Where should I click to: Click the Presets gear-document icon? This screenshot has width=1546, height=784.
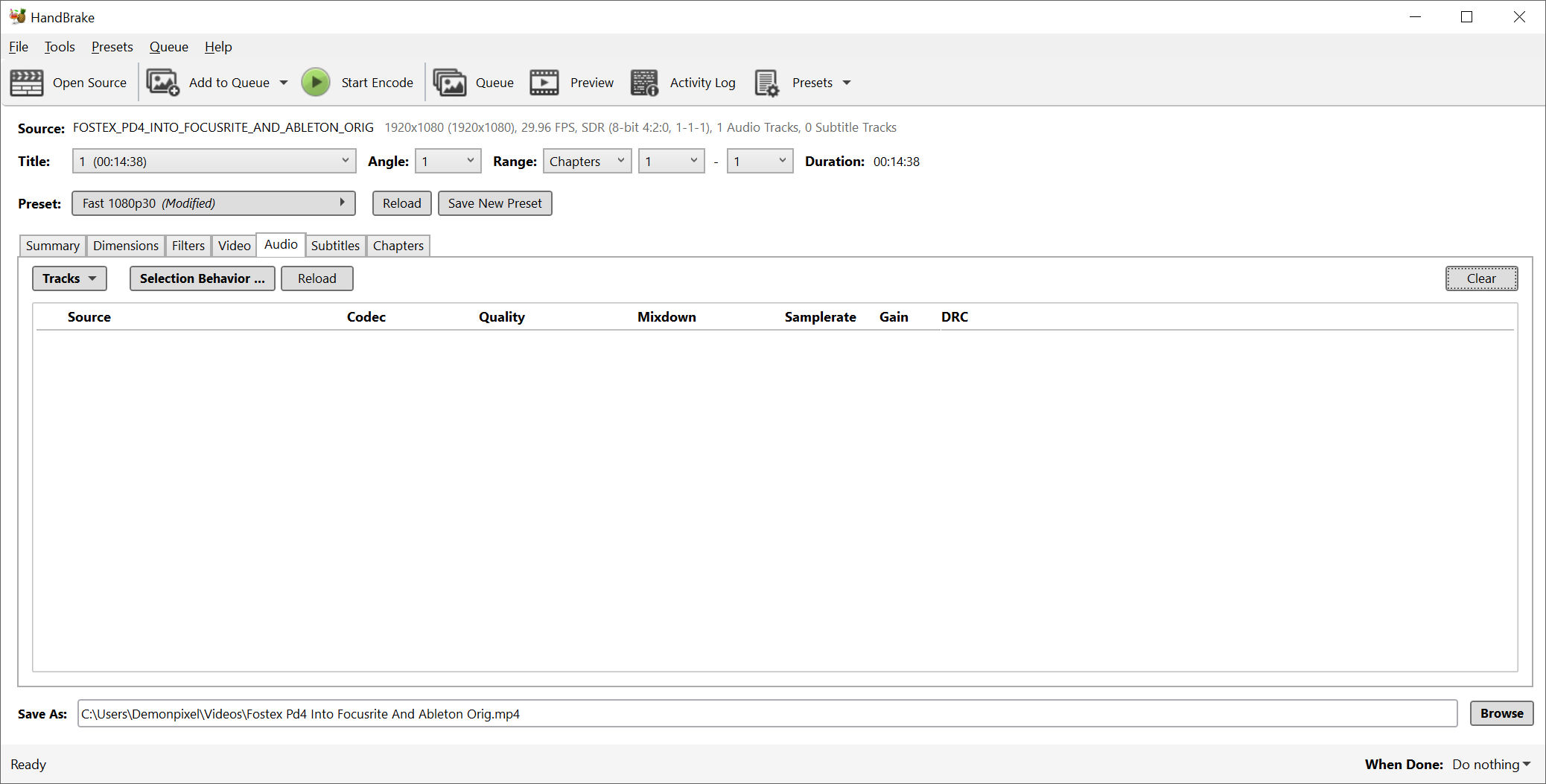point(767,83)
